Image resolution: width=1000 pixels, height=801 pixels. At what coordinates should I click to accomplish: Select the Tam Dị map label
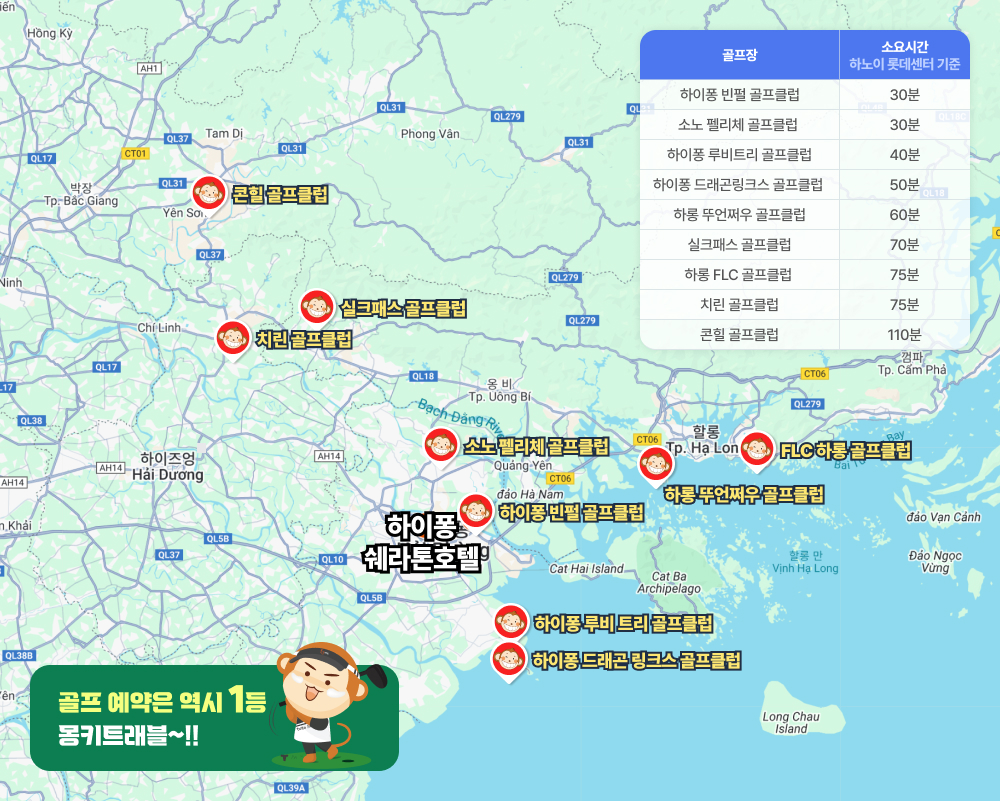(x=224, y=133)
